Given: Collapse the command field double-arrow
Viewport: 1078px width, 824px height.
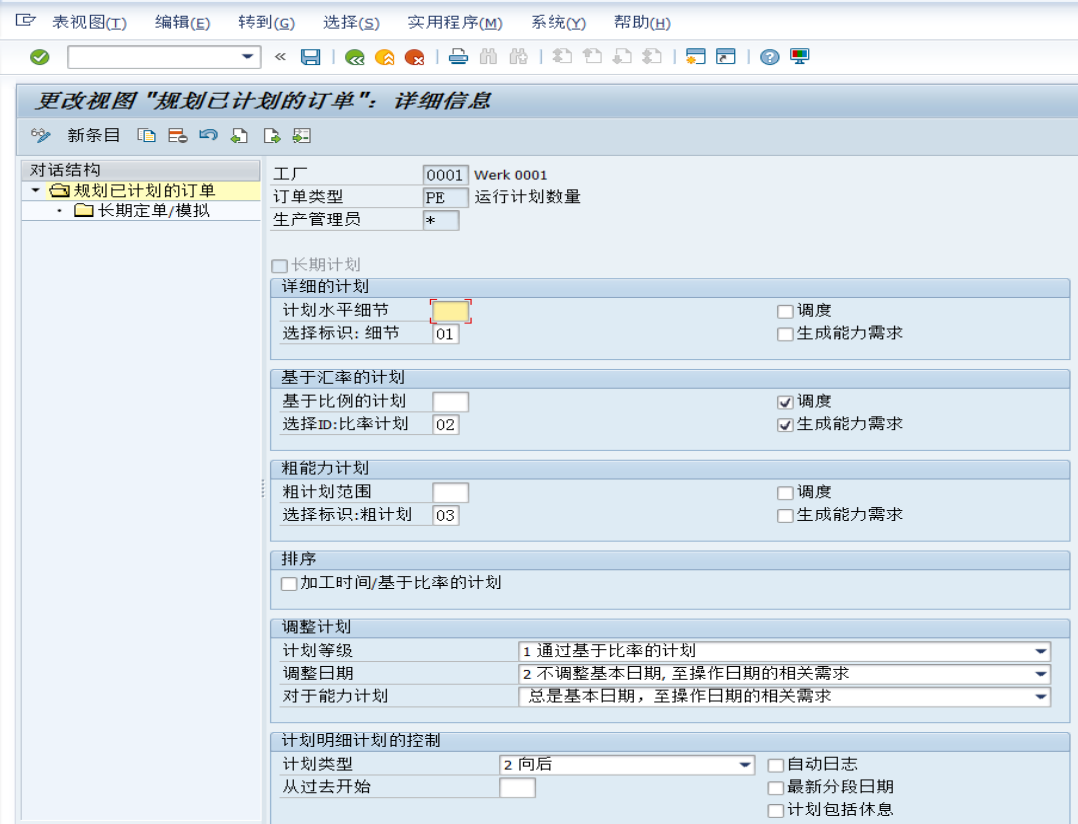Looking at the screenshot, I should [x=280, y=57].
